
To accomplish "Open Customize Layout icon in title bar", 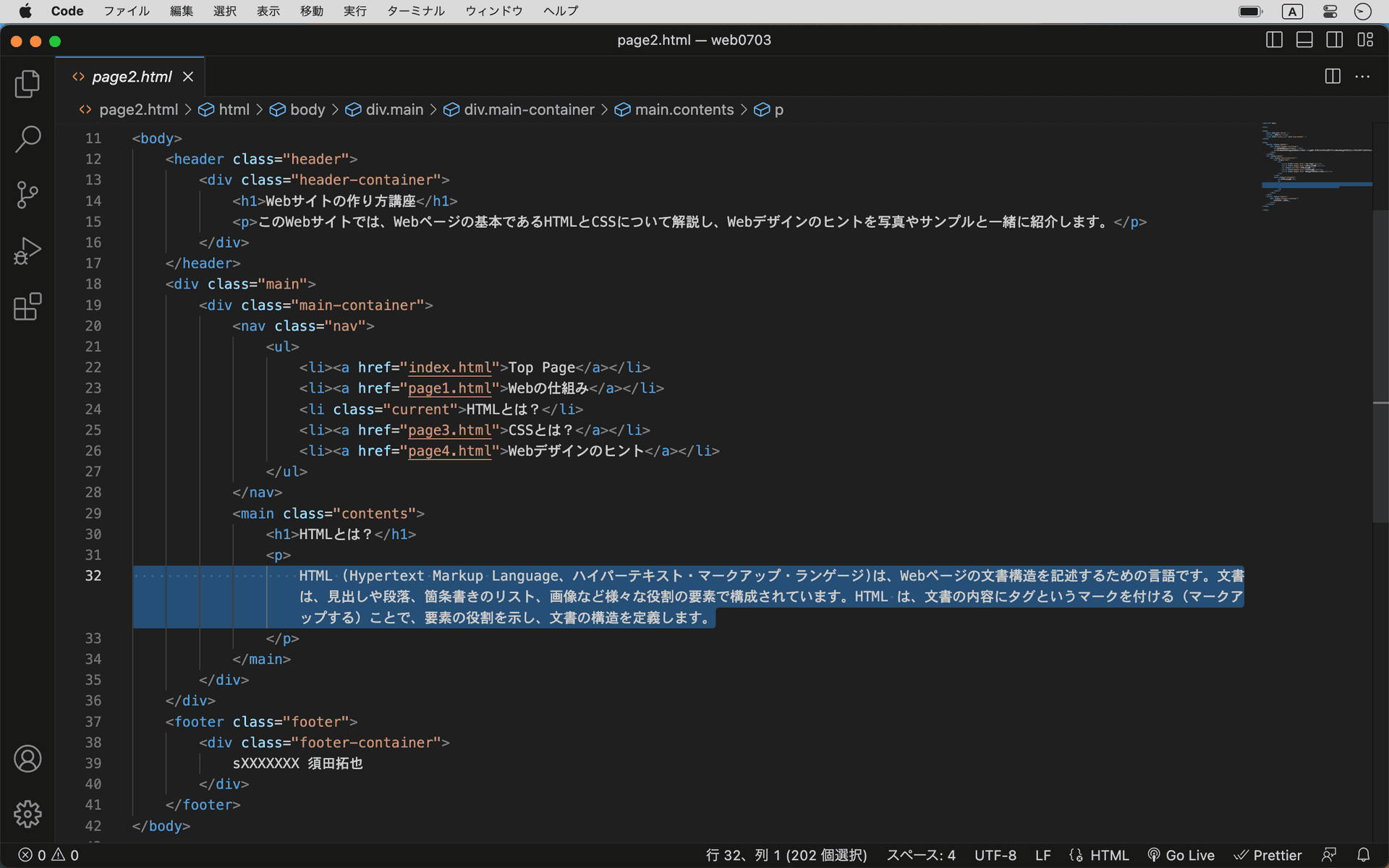I will point(1365,40).
